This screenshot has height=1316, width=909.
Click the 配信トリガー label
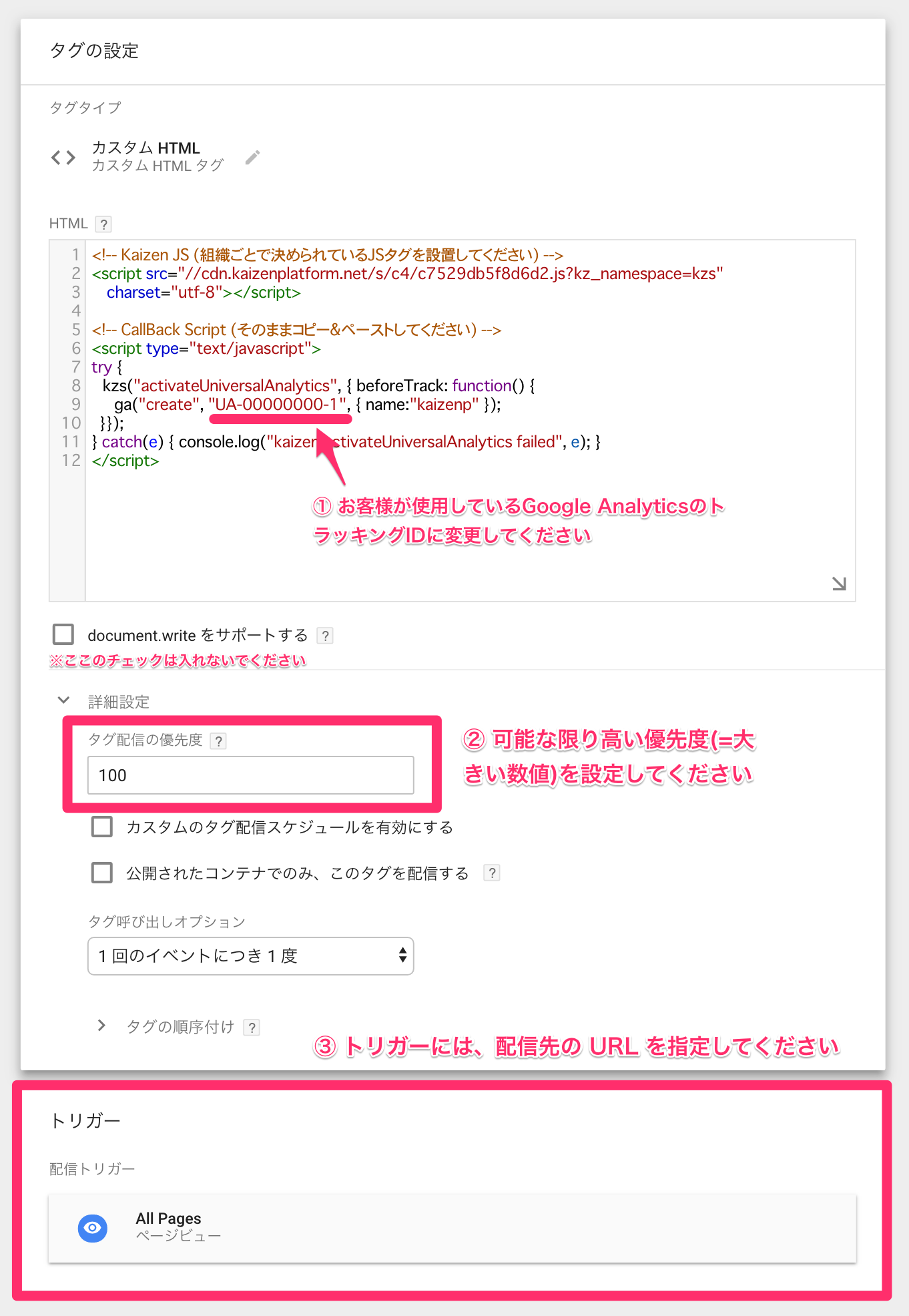92,1169
